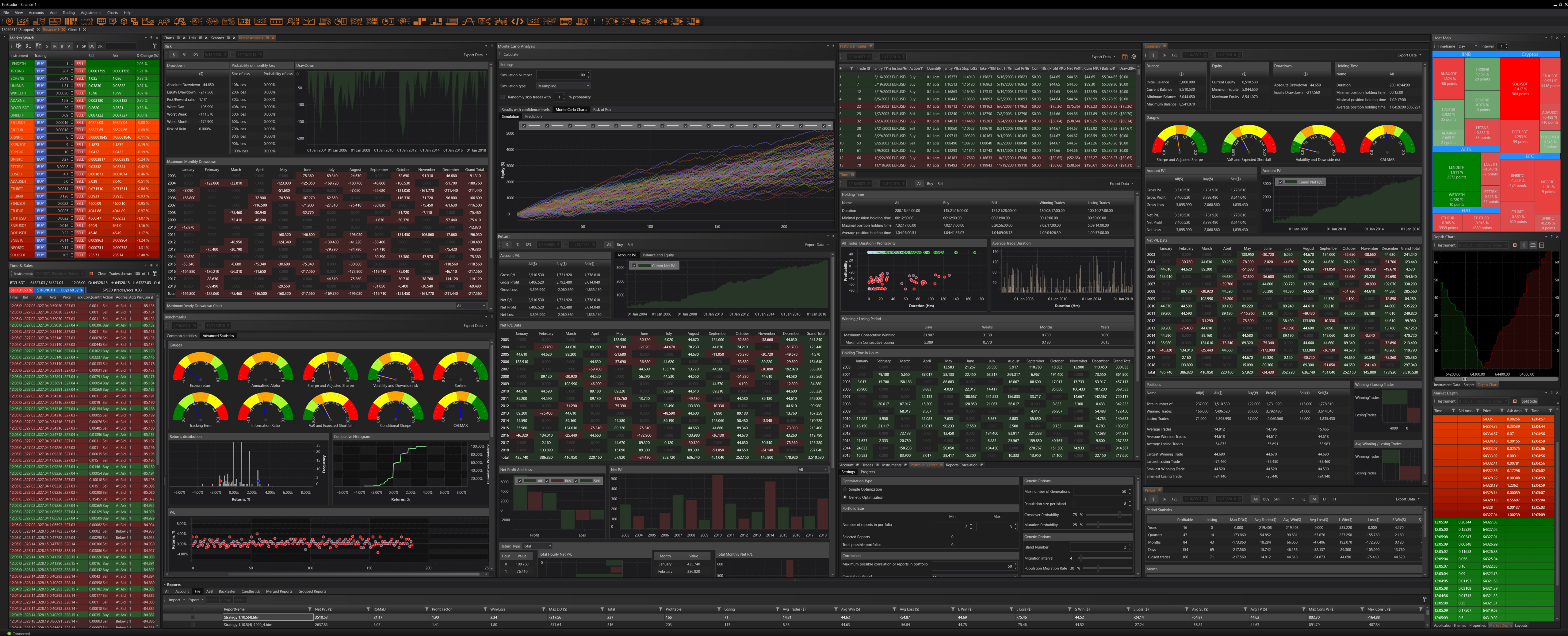Click the single gear settings icon in toolbar
The width and height of the screenshot is (1568, 636).
pos(124,22)
